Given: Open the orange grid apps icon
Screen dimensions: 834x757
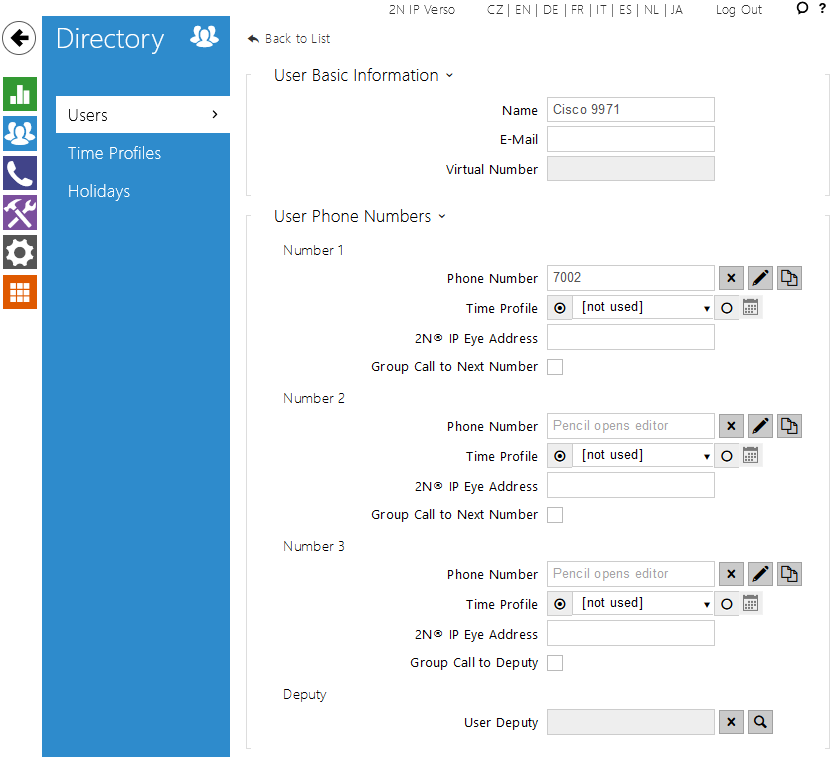Looking at the screenshot, I should coord(19,292).
